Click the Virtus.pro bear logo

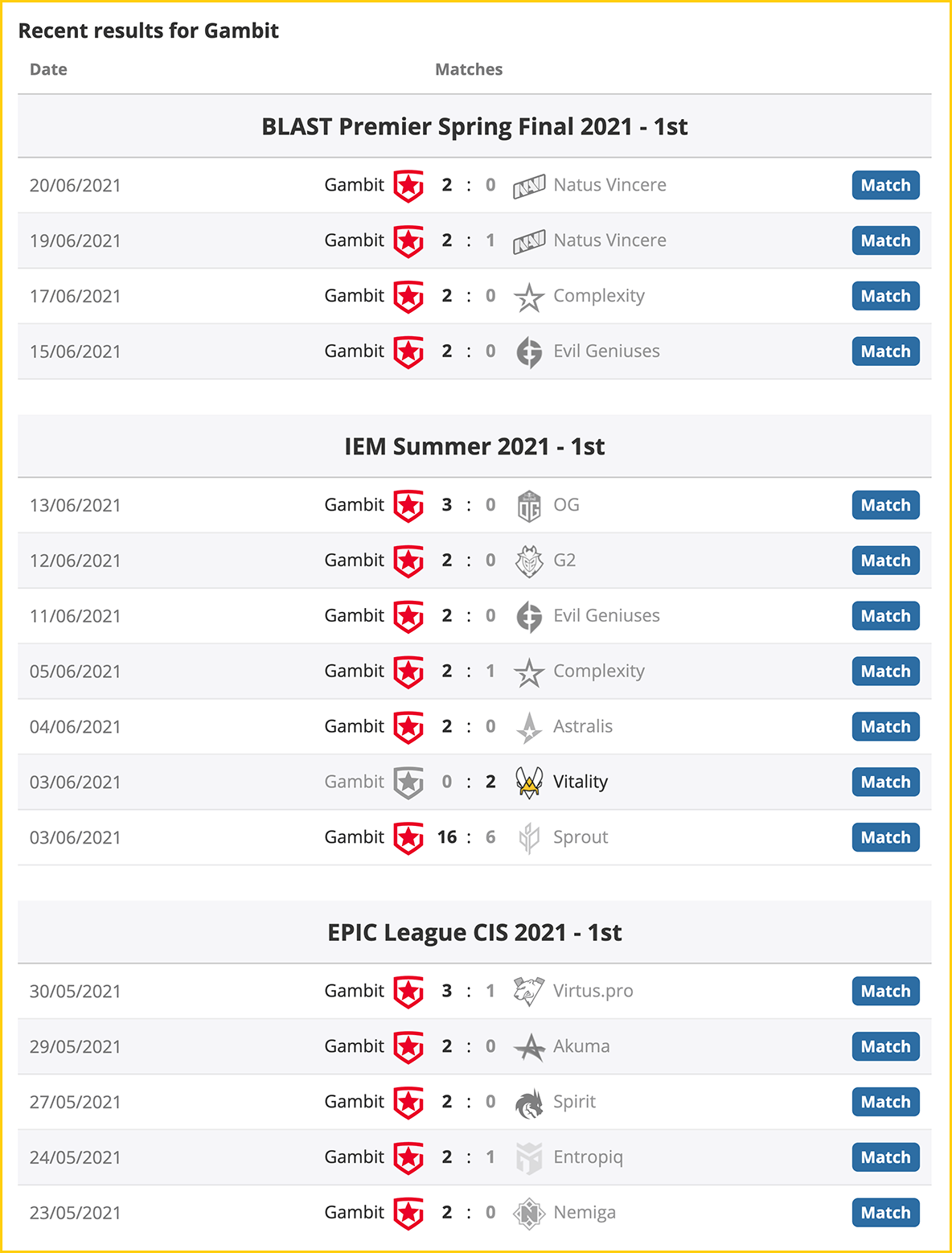(529, 992)
